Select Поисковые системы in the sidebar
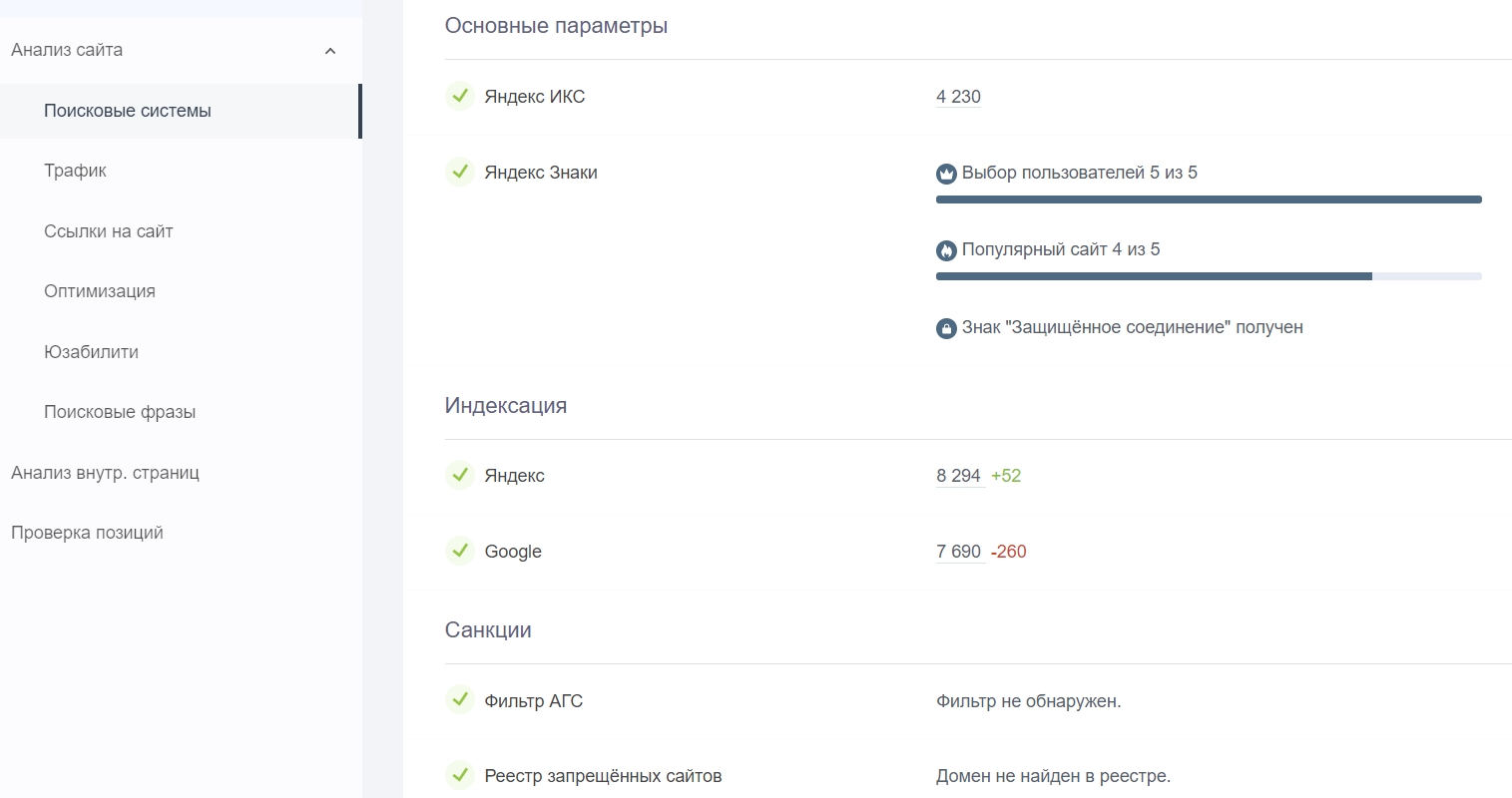The image size is (1512, 798). pyautogui.click(x=128, y=111)
